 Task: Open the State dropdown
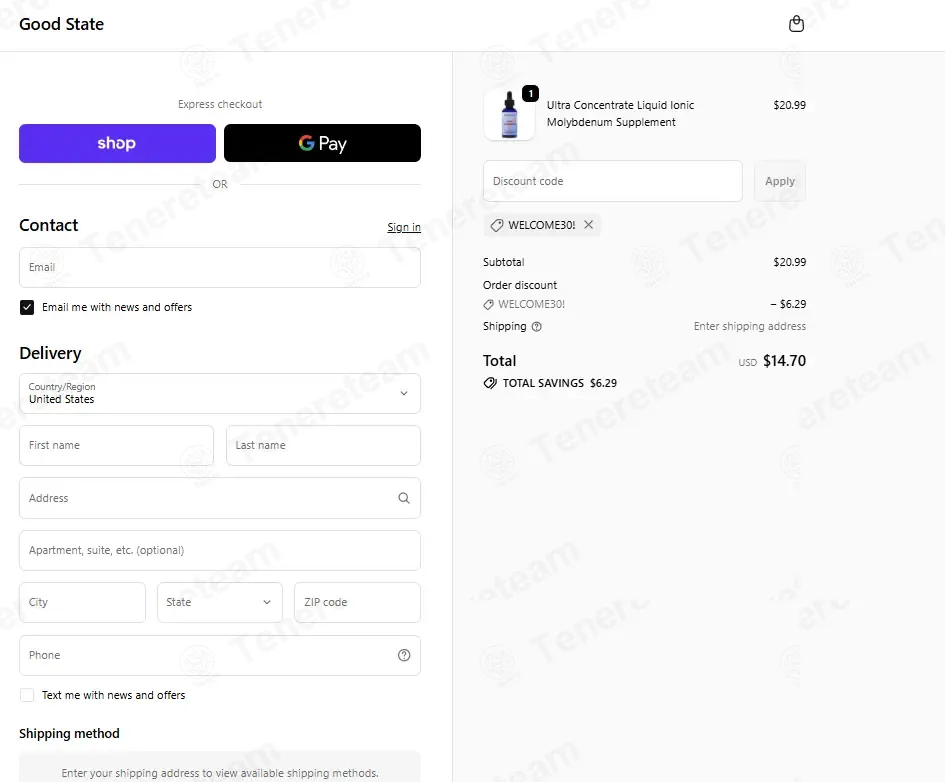[220, 602]
